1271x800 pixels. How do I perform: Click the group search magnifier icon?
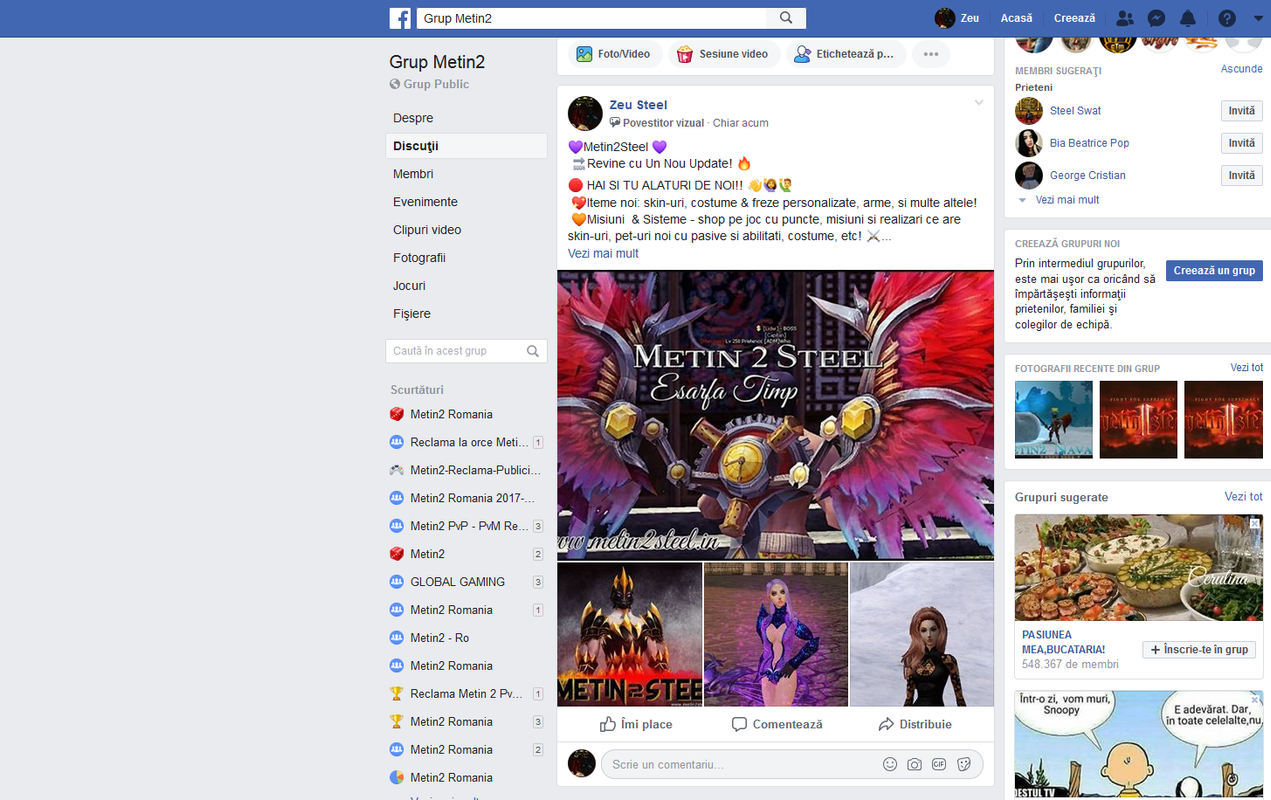533,351
